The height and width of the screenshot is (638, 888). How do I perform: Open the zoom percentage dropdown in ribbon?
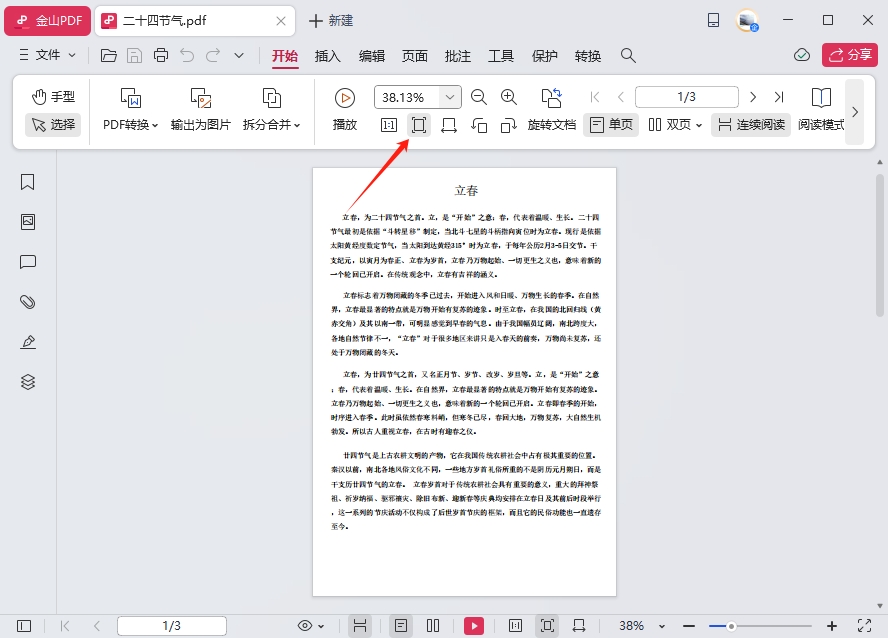[x=450, y=97]
